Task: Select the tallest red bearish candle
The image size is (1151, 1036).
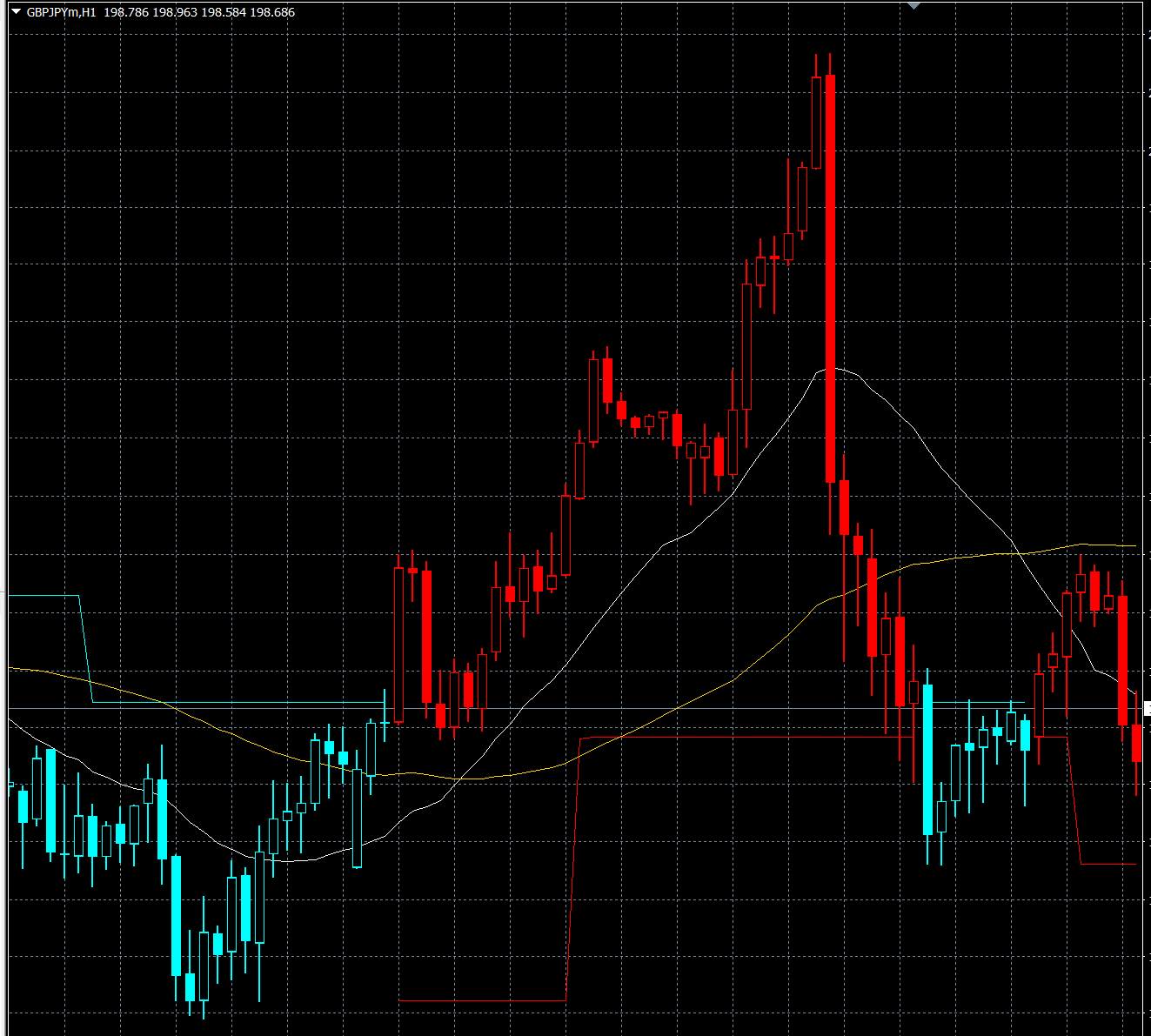Action: pyautogui.click(x=830, y=278)
